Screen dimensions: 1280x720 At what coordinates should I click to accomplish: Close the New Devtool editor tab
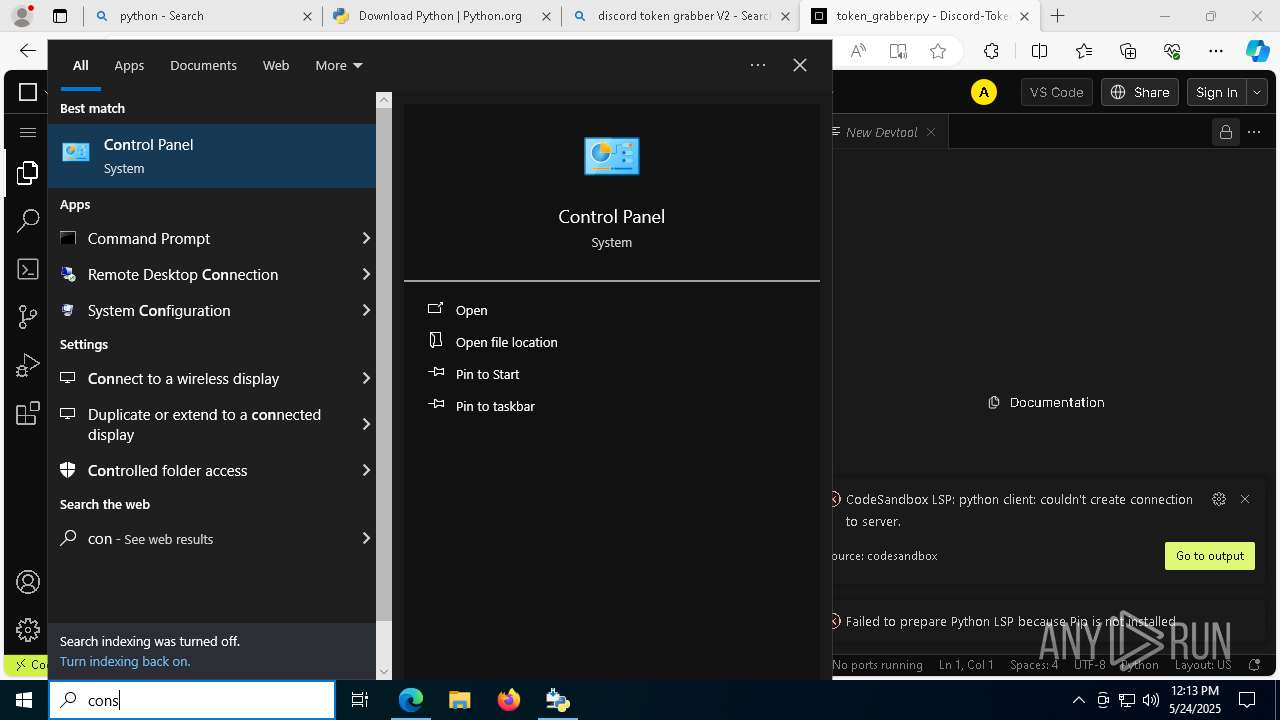point(931,132)
